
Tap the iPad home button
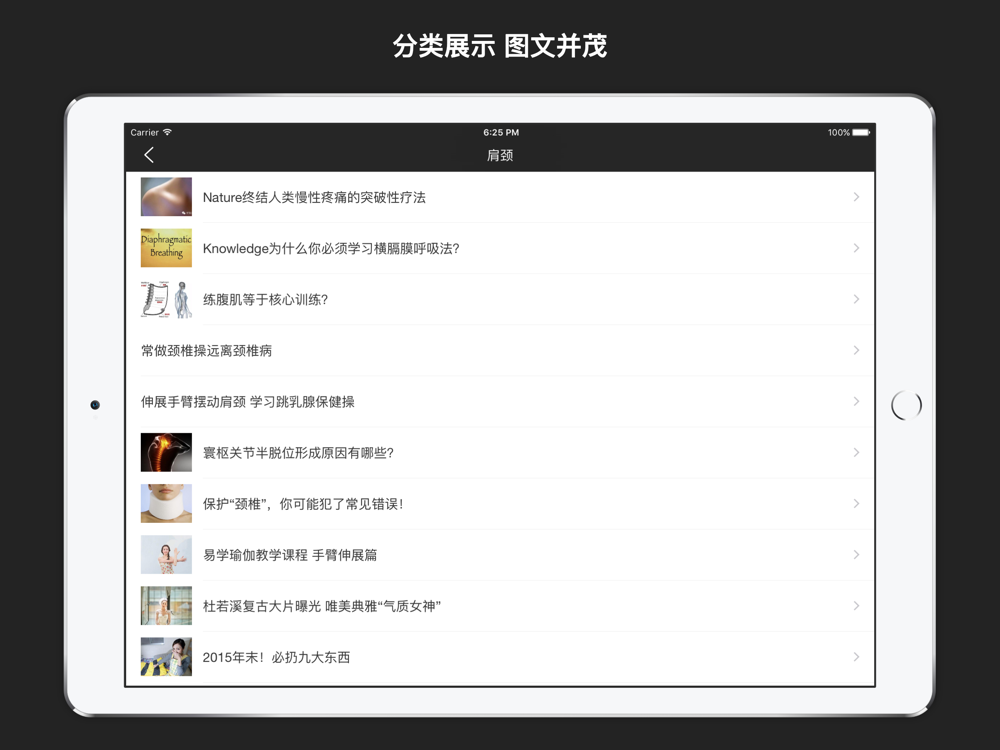[906, 405]
